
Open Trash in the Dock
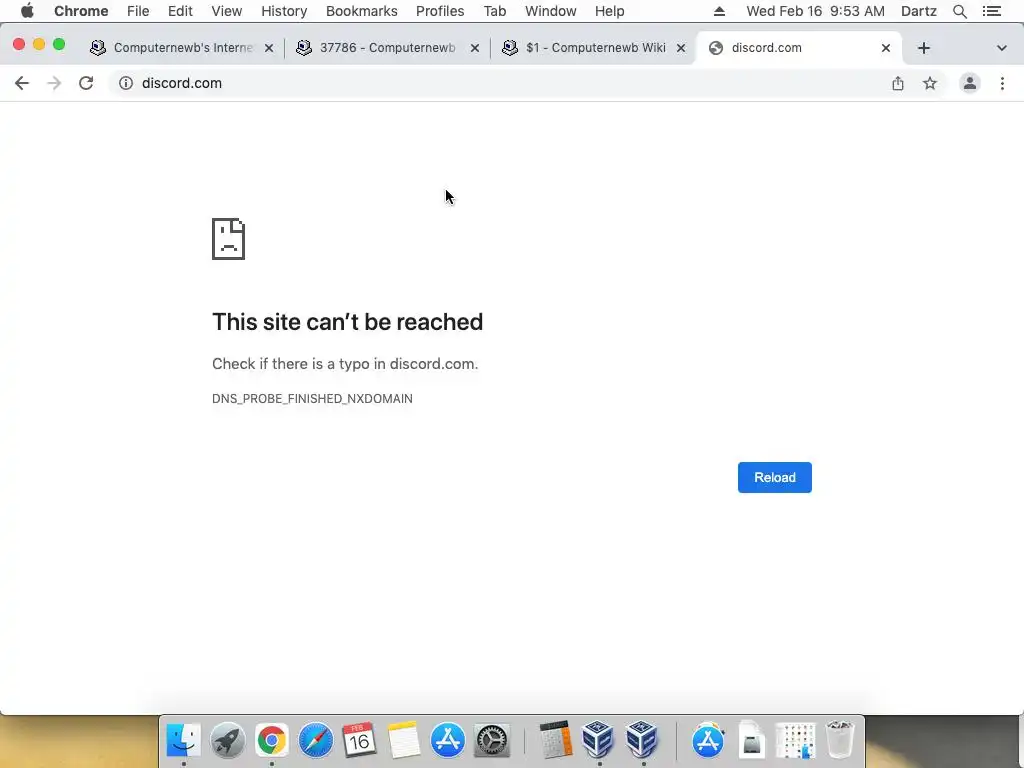(x=840, y=740)
